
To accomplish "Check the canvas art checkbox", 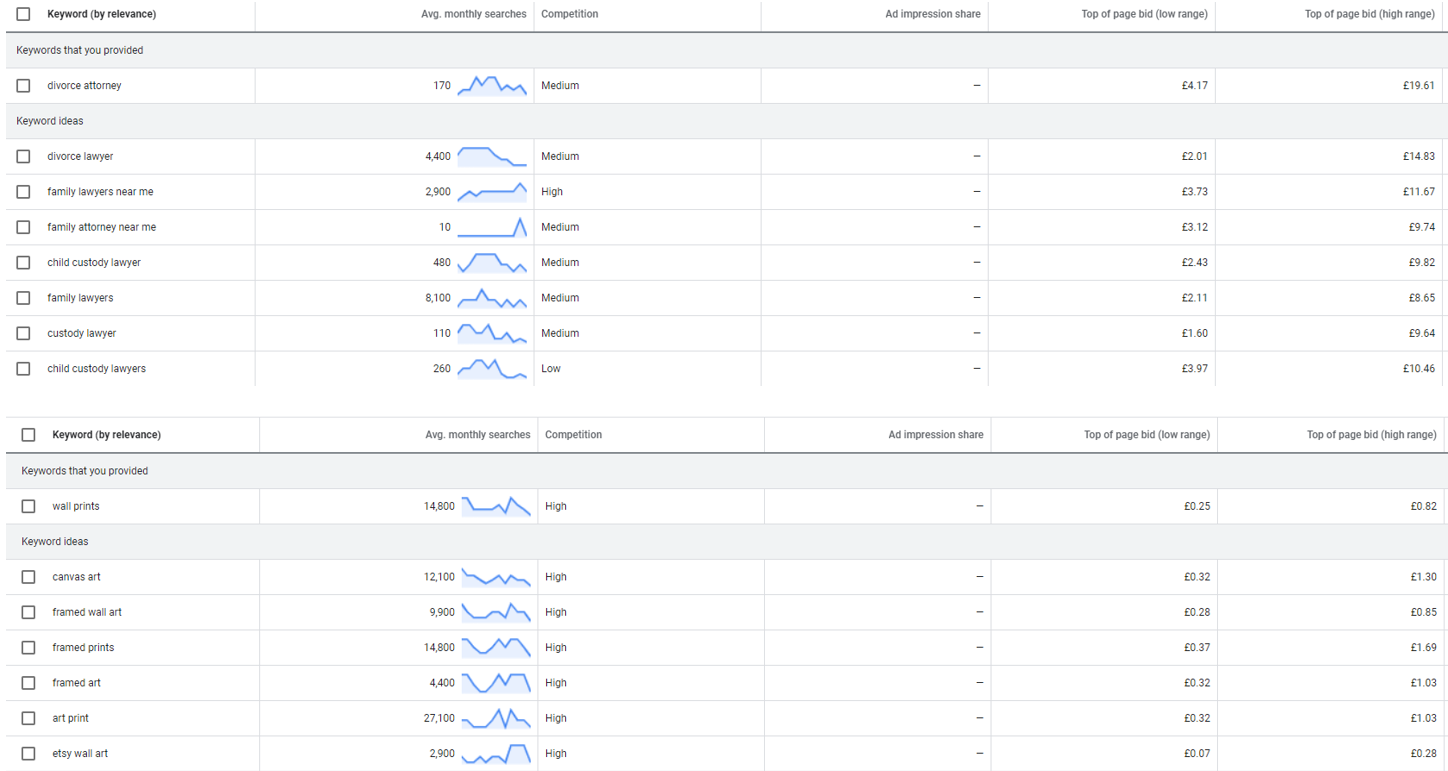I will click(28, 577).
